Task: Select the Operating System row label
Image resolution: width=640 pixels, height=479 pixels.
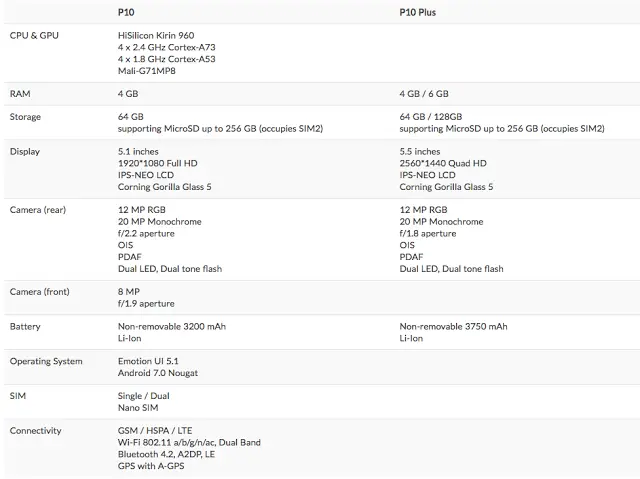Action: 46,362
